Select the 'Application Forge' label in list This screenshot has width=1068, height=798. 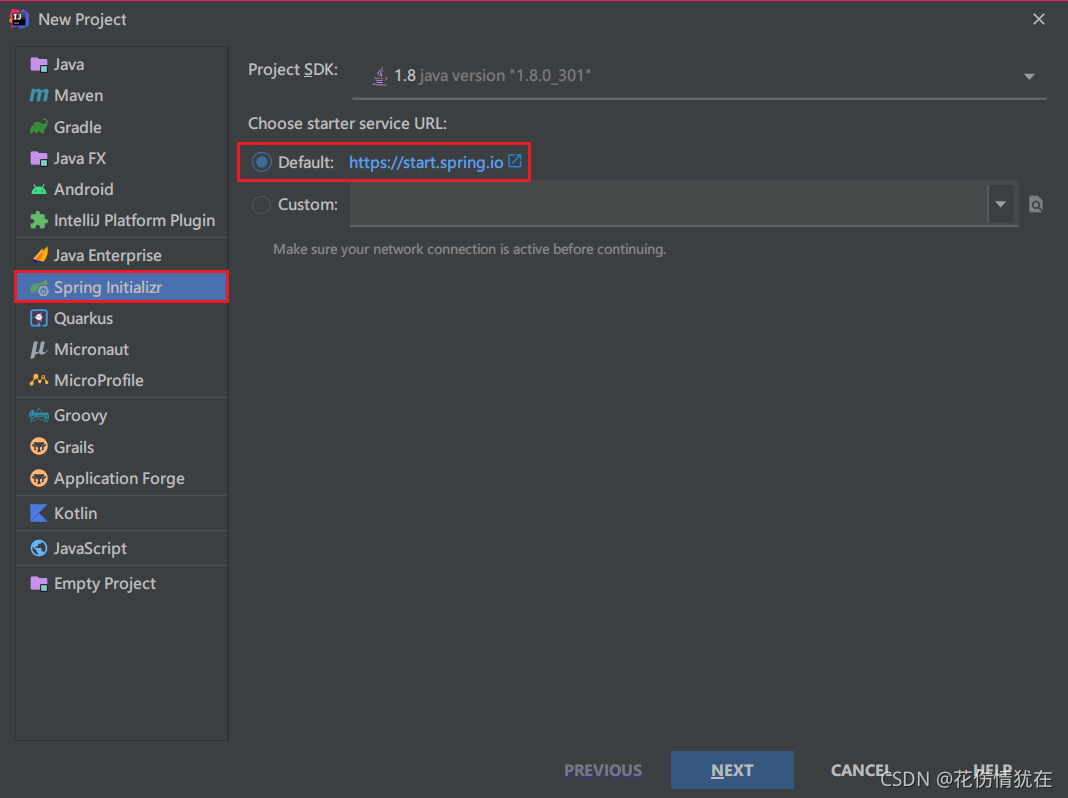[x=119, y=478]
